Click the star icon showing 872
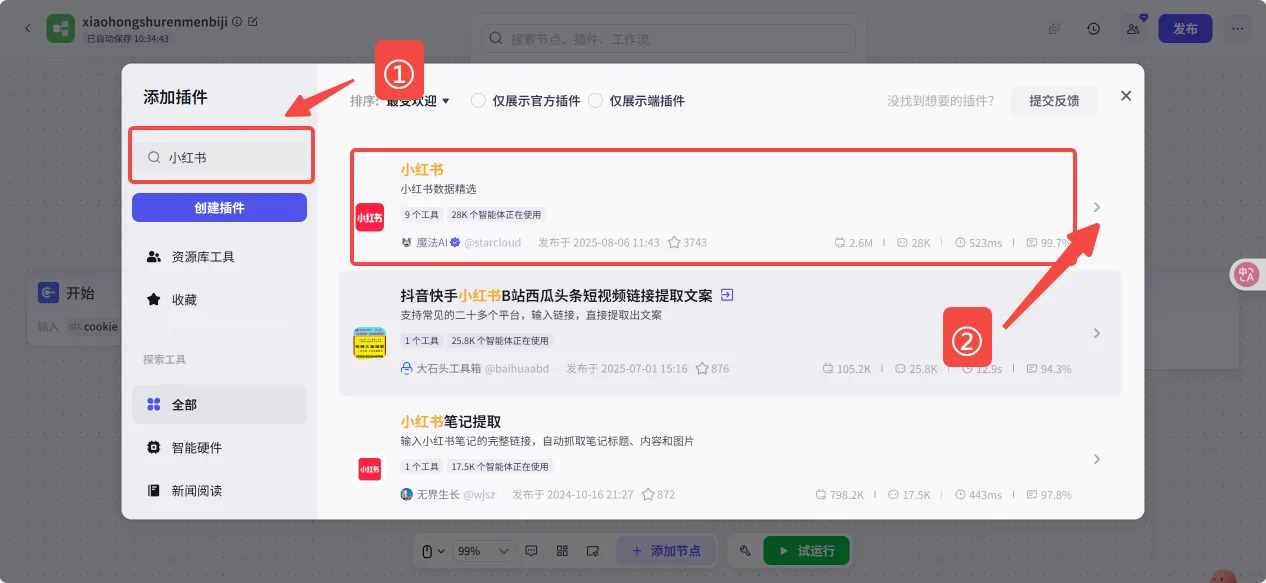This screenshot has width=1266, height=583. pyautogui.click(x=648, y=494)
